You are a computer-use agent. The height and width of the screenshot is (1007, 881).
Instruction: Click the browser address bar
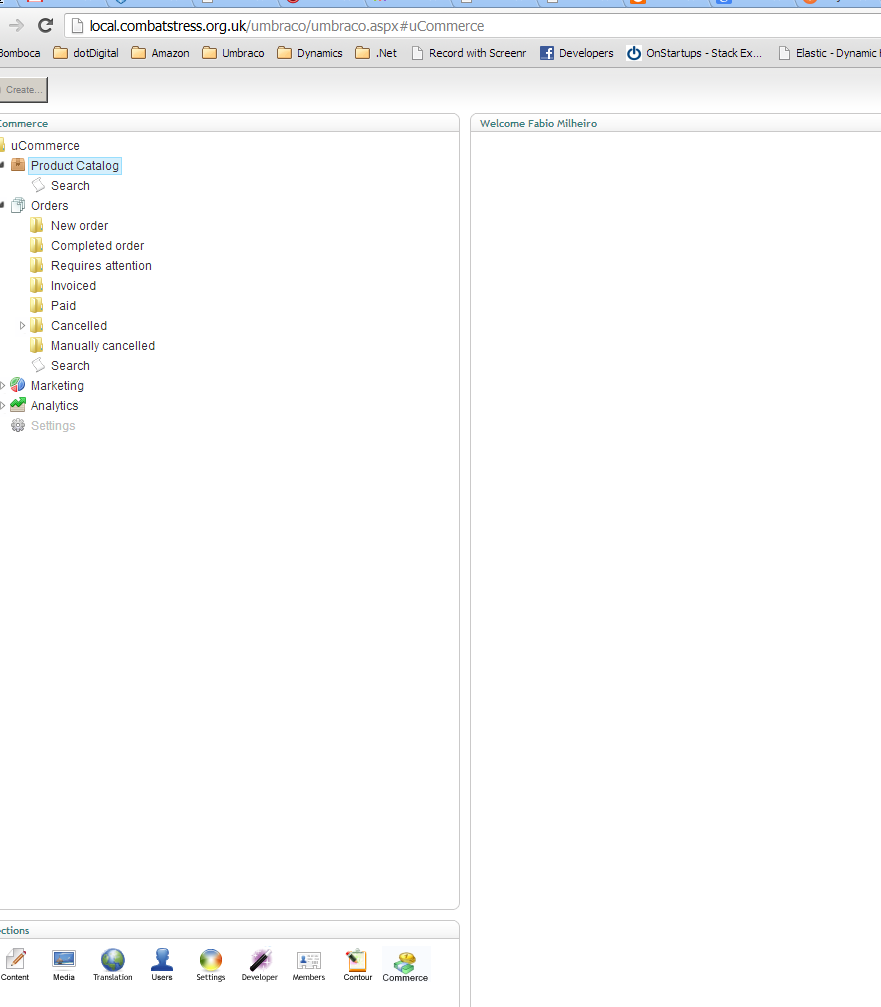coord(475,26)
